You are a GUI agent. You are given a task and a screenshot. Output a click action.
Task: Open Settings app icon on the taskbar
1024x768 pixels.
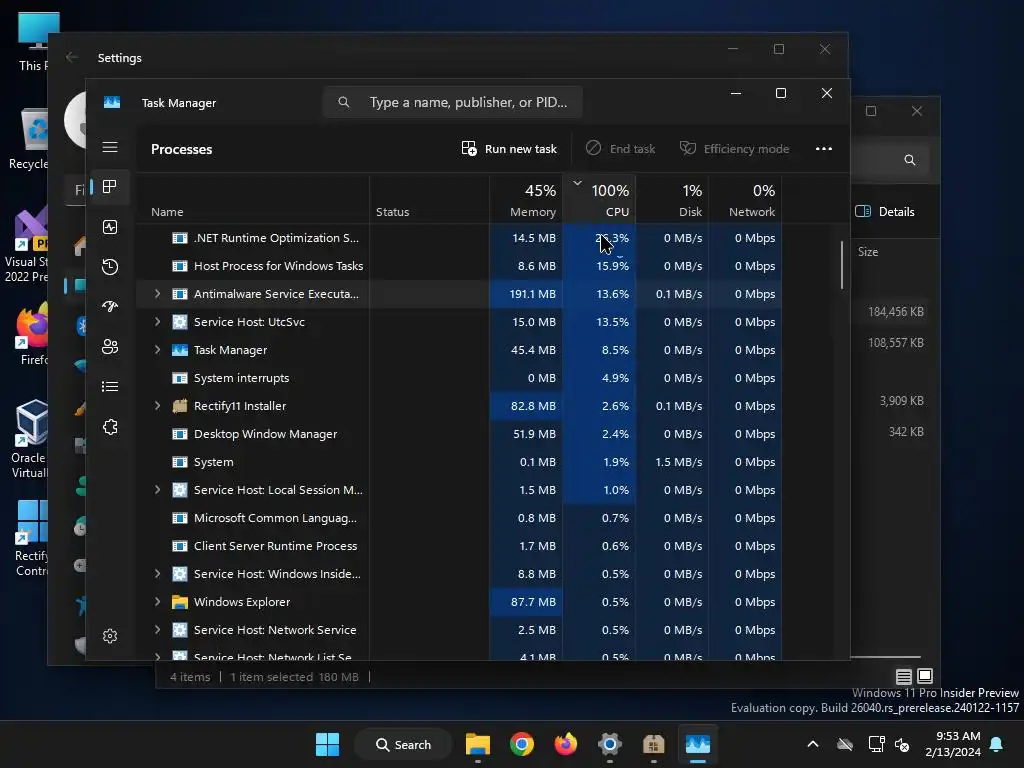click(x=609, y=744)
